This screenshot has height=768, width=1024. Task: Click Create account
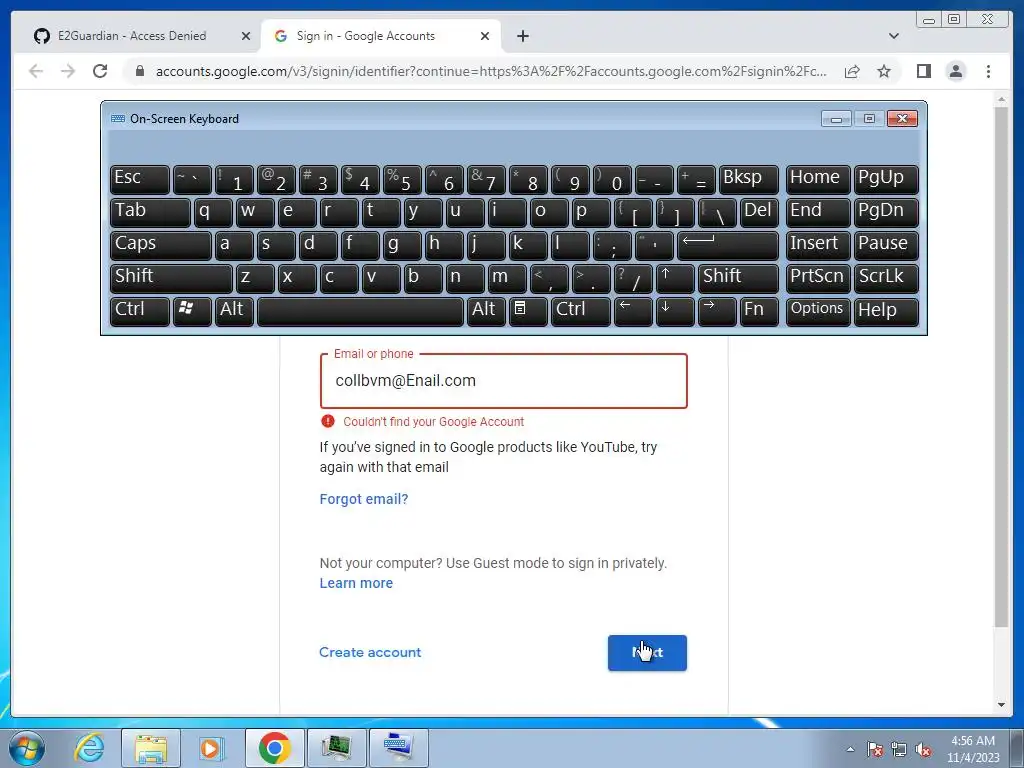point(370,652)
